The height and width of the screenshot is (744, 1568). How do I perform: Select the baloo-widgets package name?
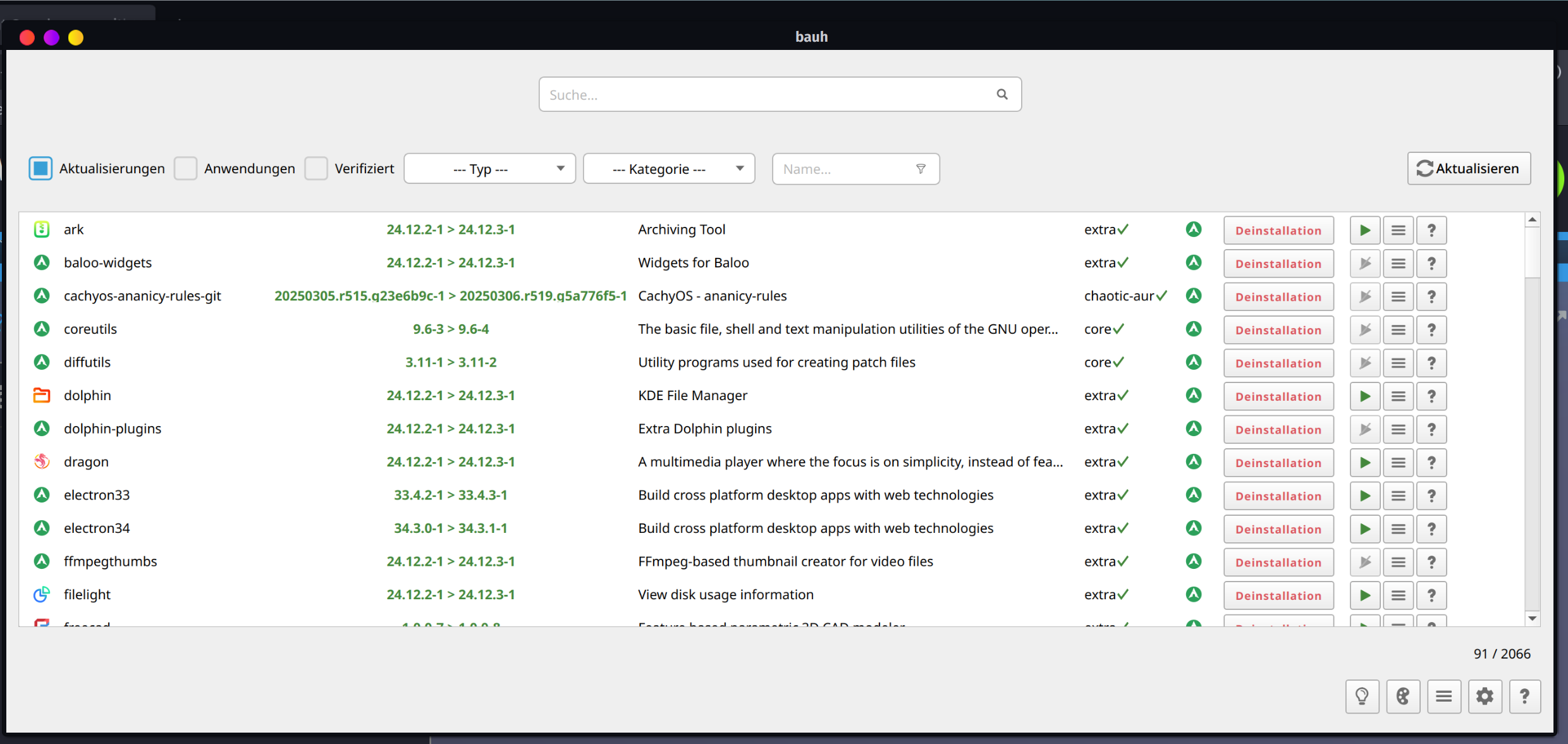108,262
